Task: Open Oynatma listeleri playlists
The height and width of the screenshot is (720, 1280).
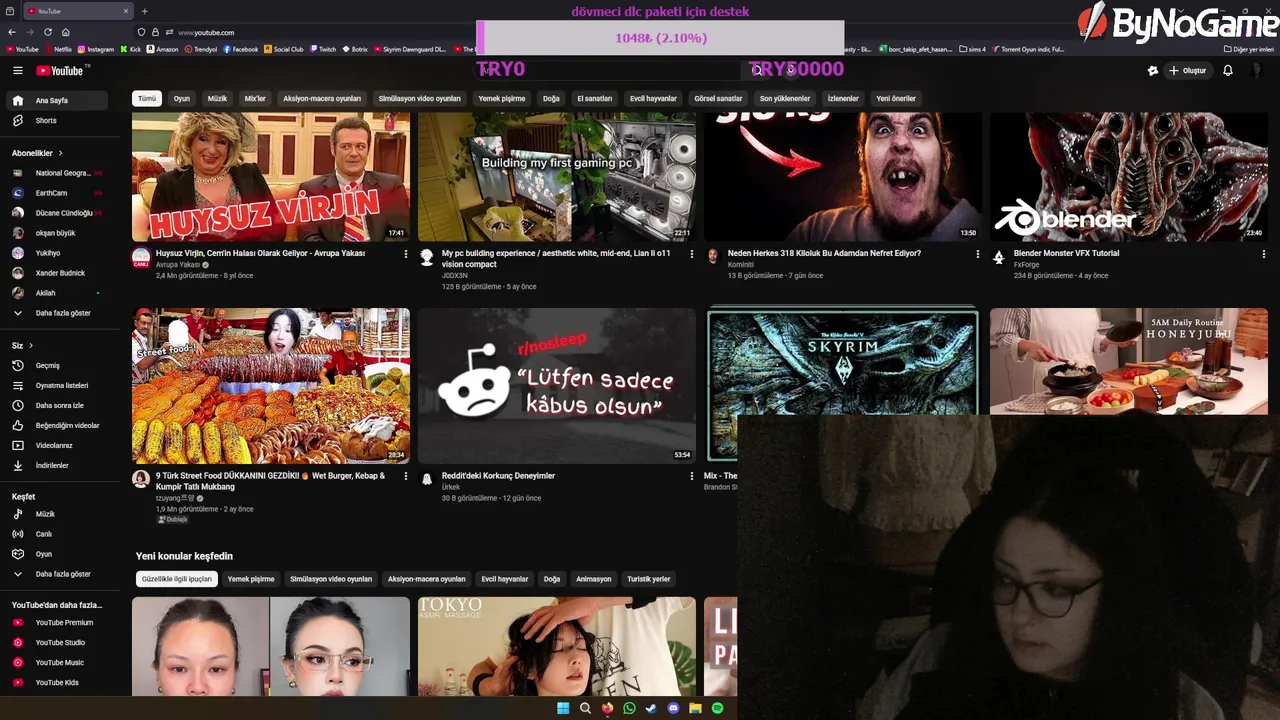Action: 62,385
